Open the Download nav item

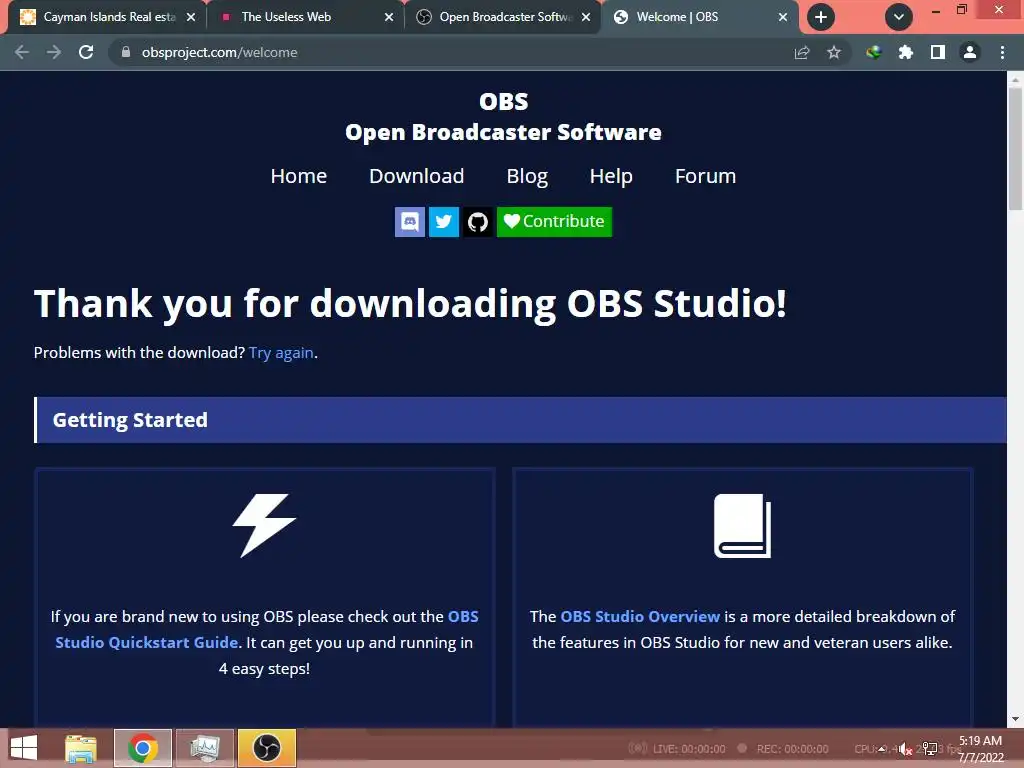[x=417, y=176]
